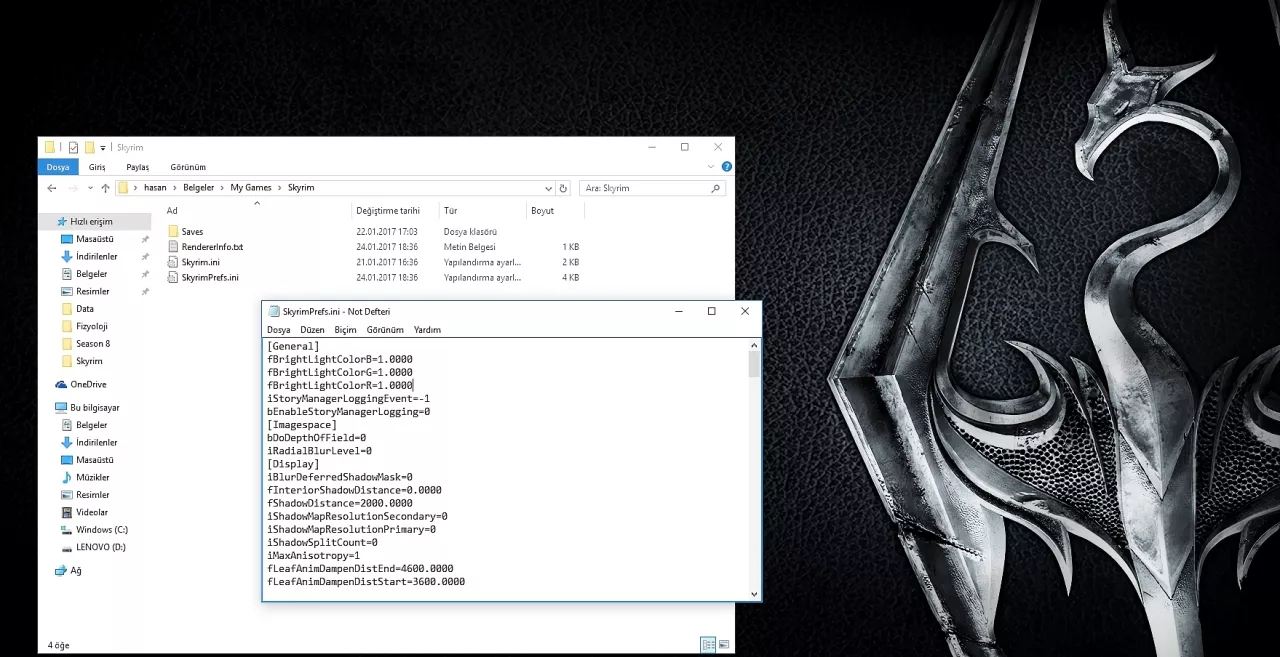Open Hızlı erişim in navigation pane
The width and height of the screenshot is (1280, 657).
tap(91, 221)
